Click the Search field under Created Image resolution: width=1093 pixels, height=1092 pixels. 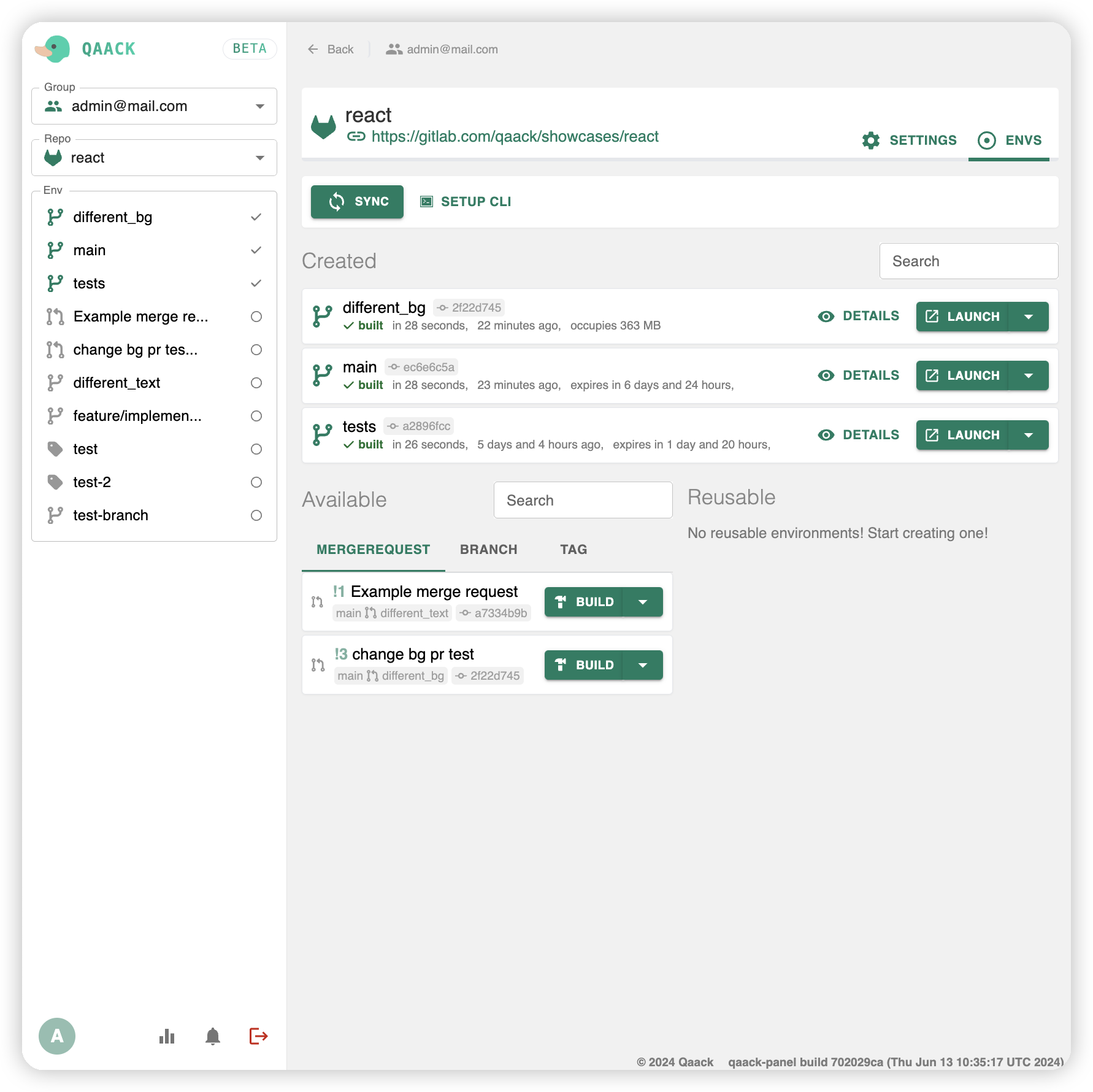968,261
